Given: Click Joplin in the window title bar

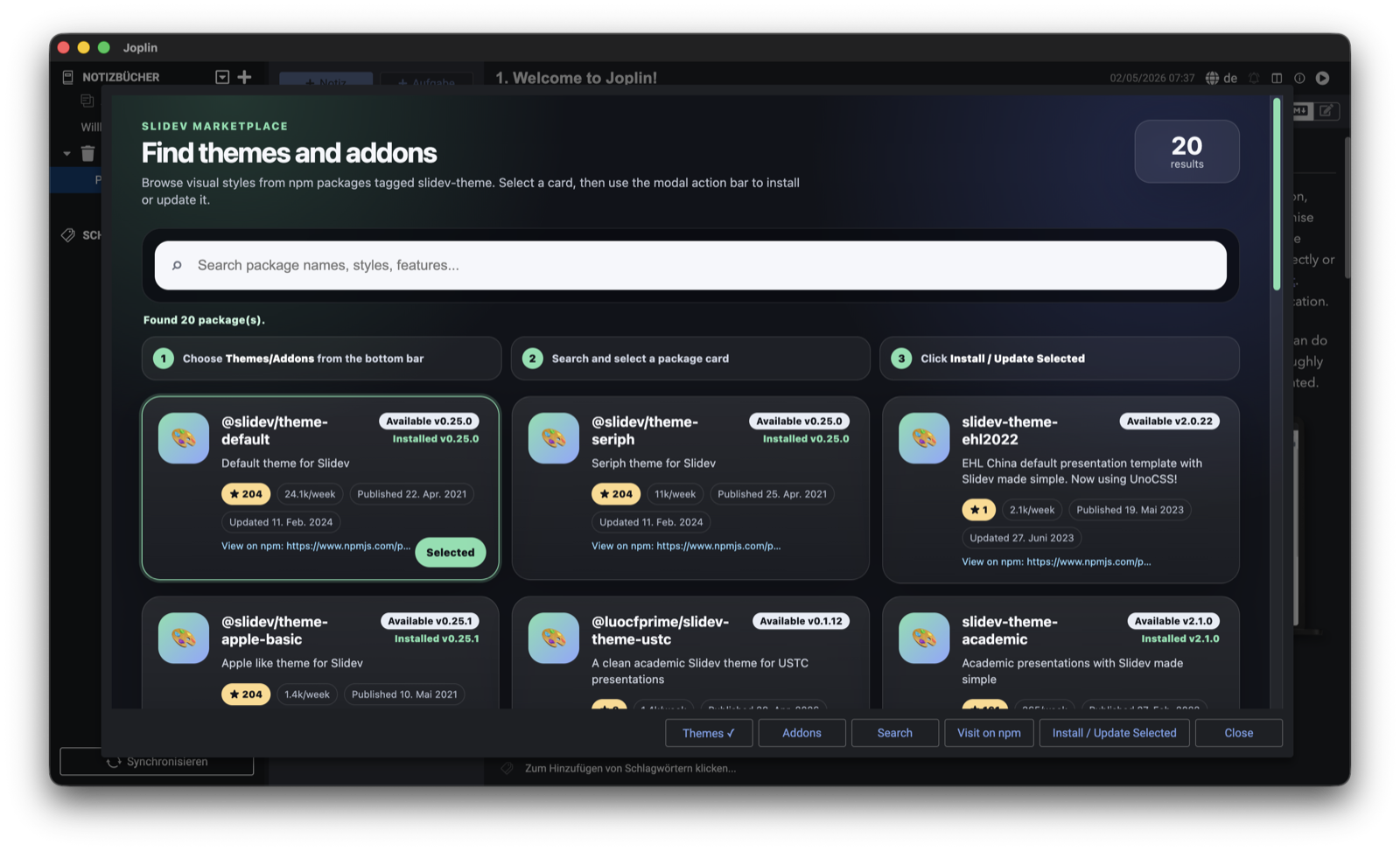Looking at the screenshot, I should (140, 47).
